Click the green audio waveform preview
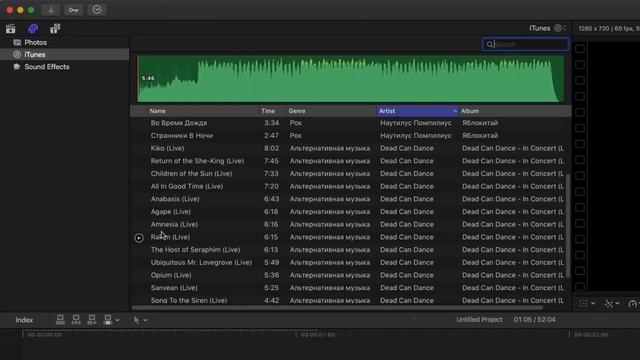Image resolution: width=640 pixels, height=360 pixels. [351, 79]
